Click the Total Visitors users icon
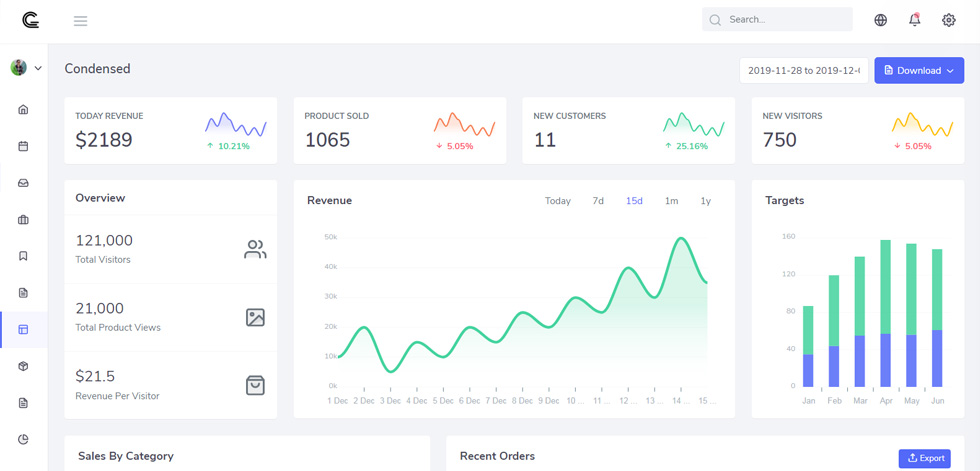980x471 pixels. 255,249
